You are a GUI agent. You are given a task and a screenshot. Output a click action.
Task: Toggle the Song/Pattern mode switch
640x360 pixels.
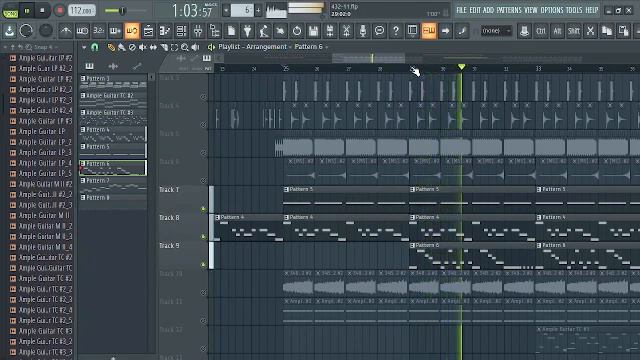click(x=10, y=11)
